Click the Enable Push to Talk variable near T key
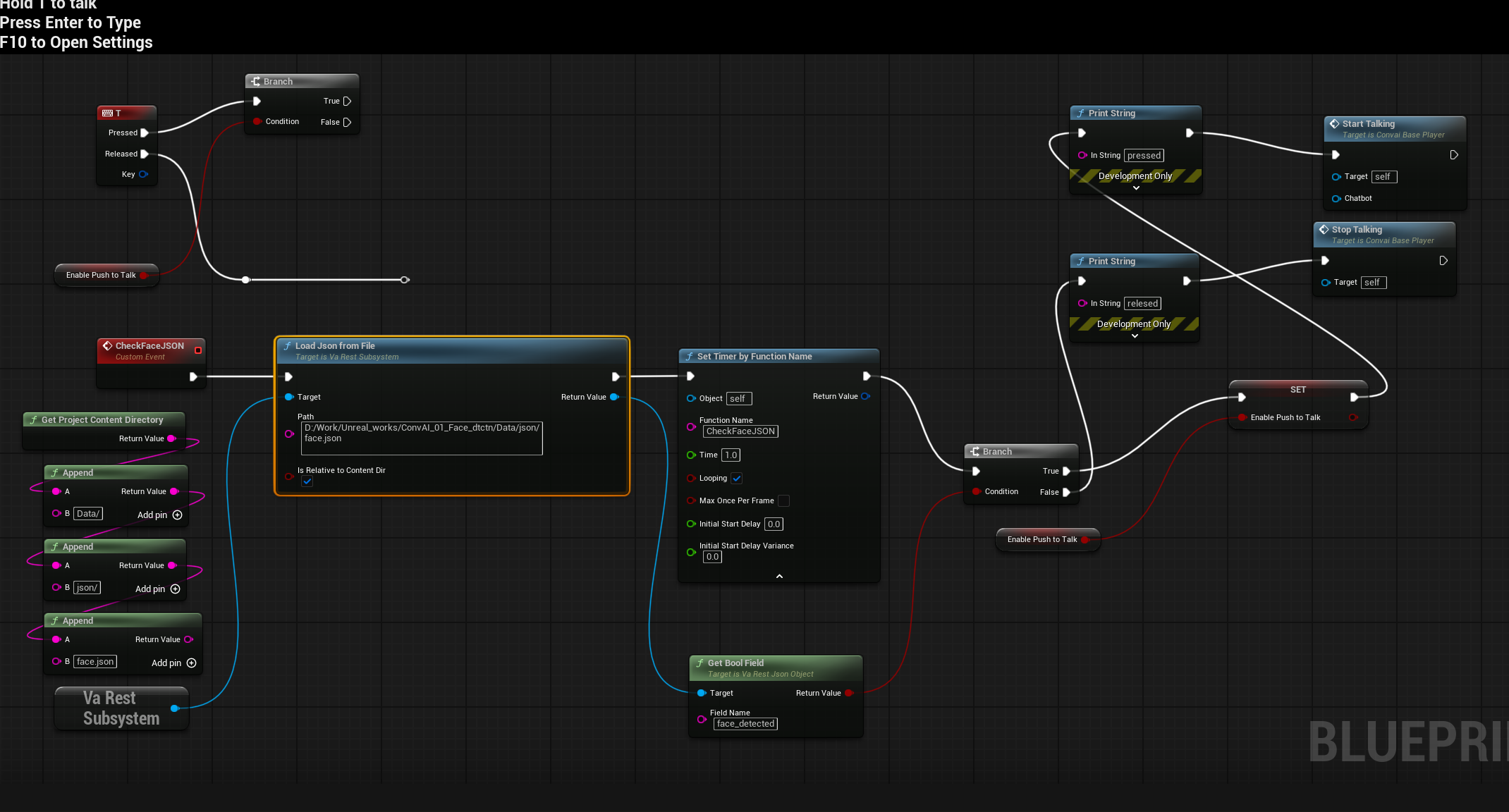The width and height of the screenshot is (1509, 812). click(x=101, y=276)
